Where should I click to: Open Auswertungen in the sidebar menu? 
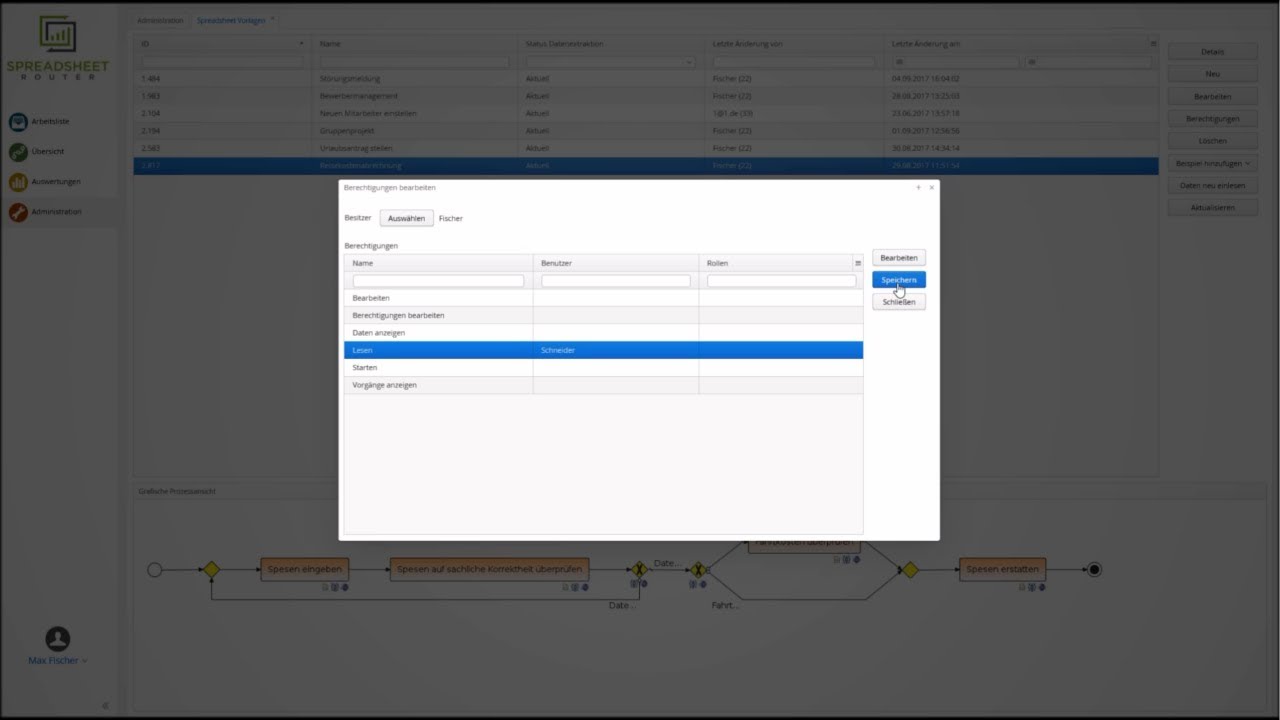click(x=56, y=182)
